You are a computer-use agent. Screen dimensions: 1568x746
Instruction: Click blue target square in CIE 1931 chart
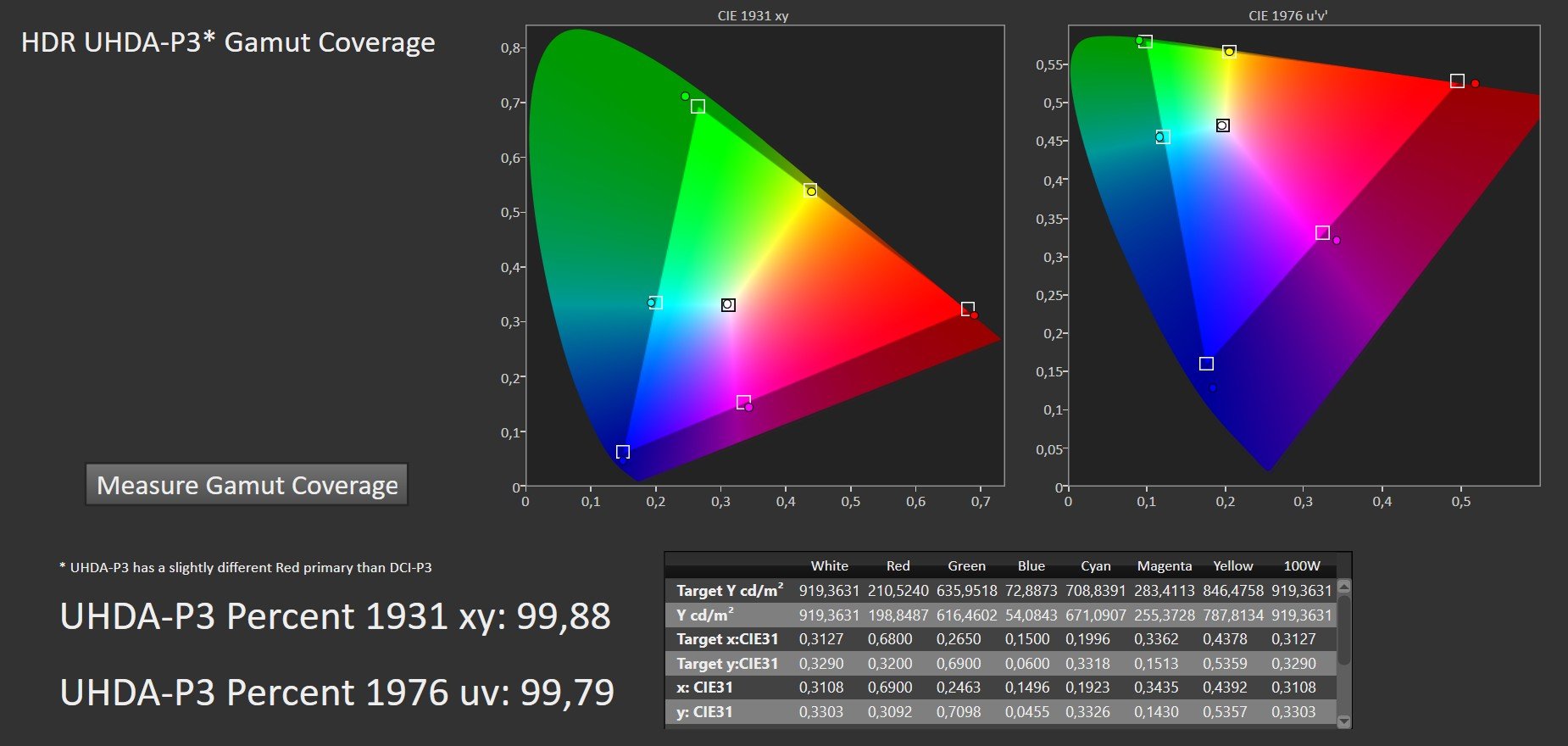coord(623,452)
